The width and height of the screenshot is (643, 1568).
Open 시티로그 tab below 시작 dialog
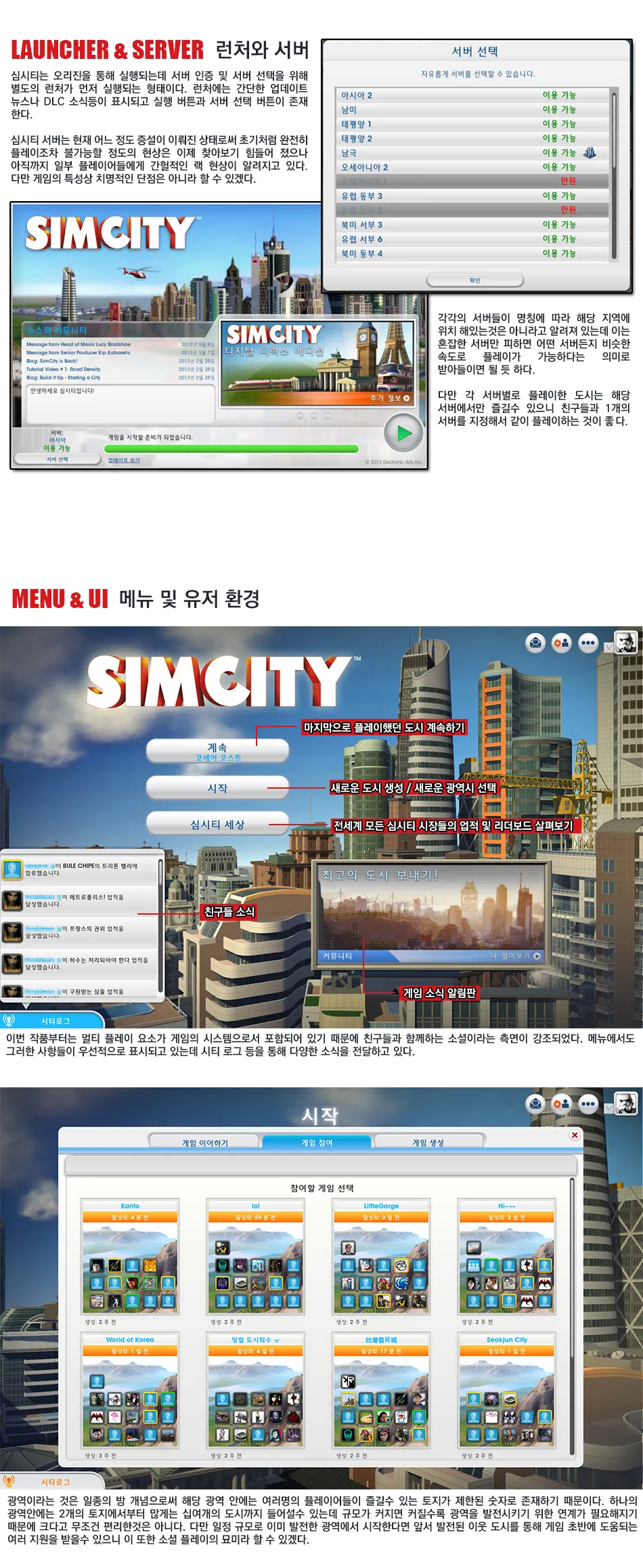point(53,1482)
